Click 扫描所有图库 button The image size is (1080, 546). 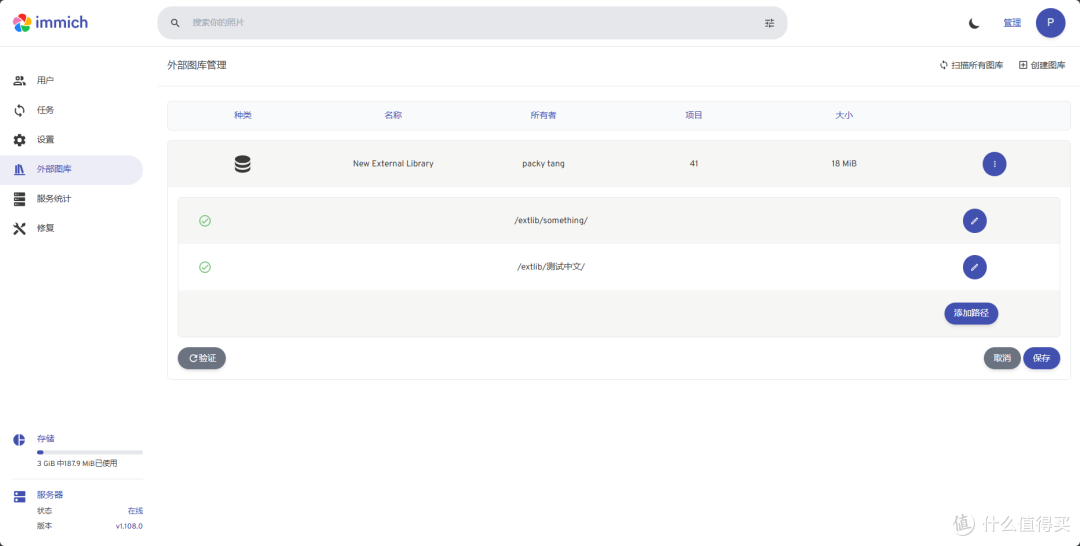(x=971, y=65)
